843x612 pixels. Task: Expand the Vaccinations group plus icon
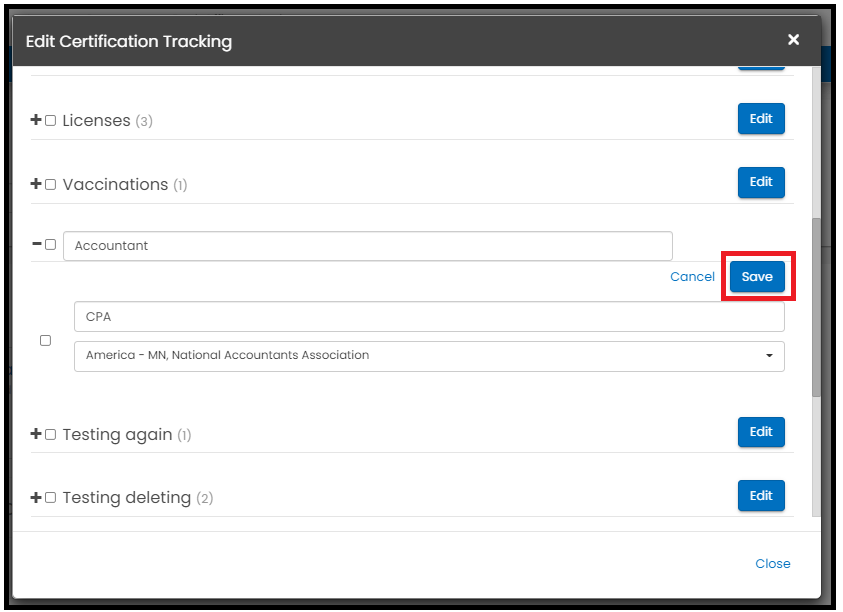pos(36,183)
